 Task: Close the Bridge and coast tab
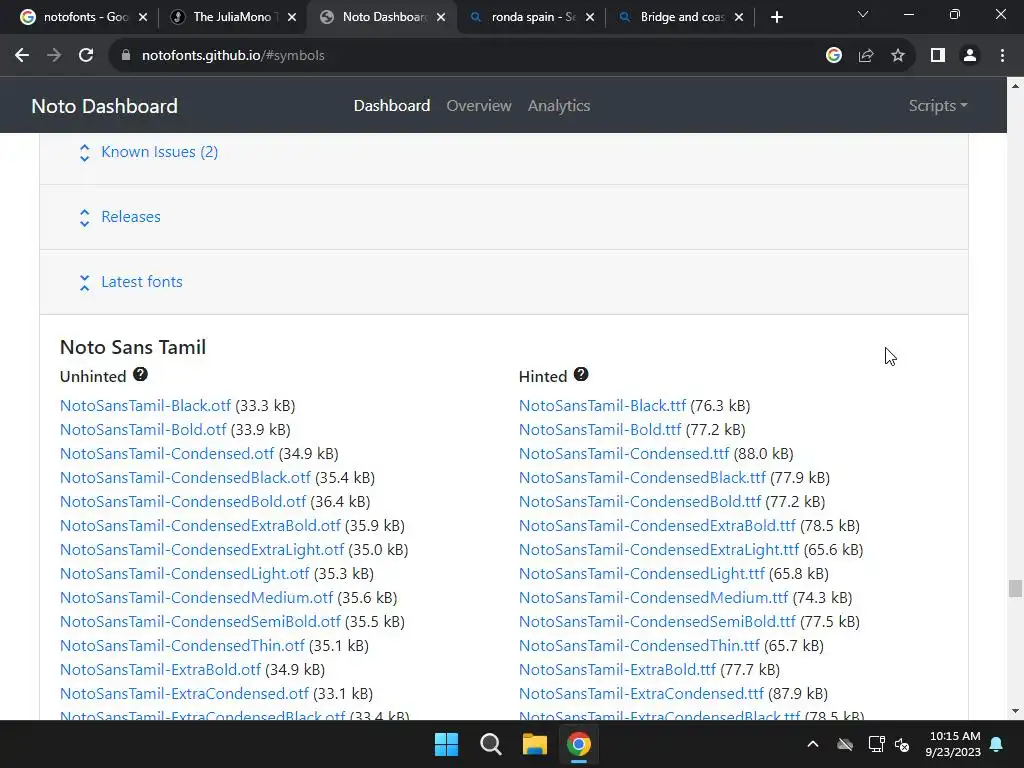(x=739, y=18)
